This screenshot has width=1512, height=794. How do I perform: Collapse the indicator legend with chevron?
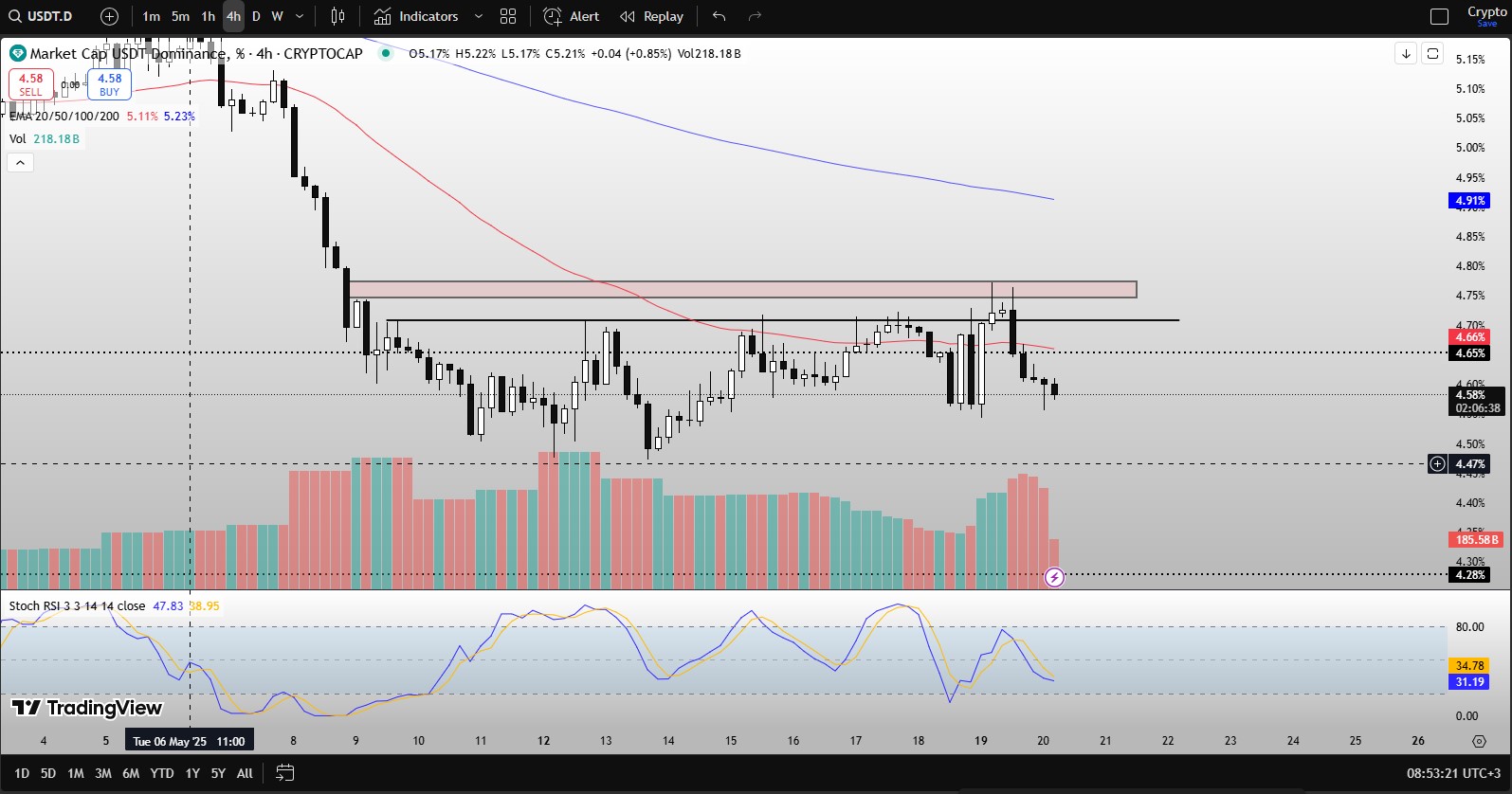pos(20,163)
